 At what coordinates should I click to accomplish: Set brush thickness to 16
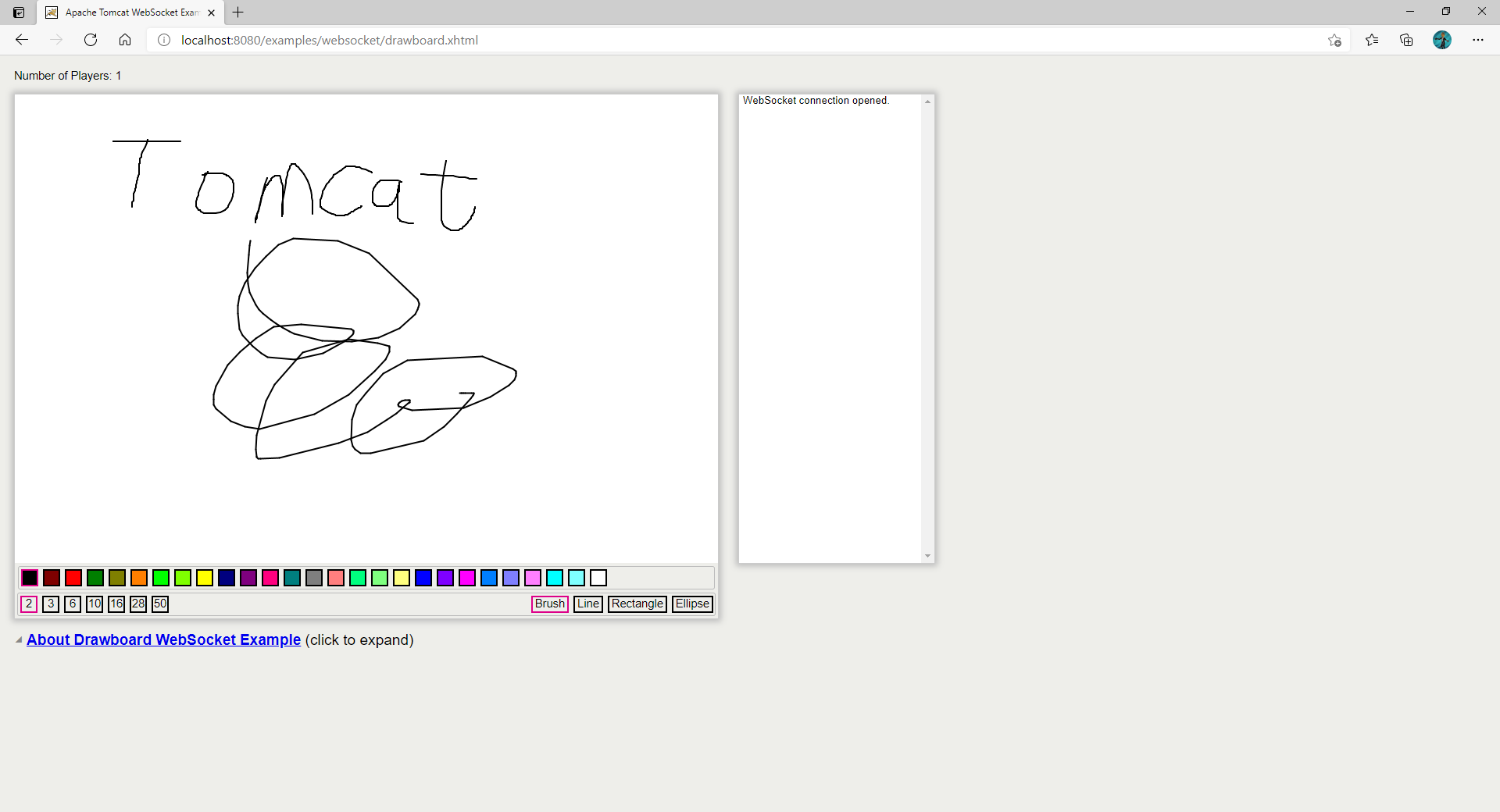tap(116, 604)
